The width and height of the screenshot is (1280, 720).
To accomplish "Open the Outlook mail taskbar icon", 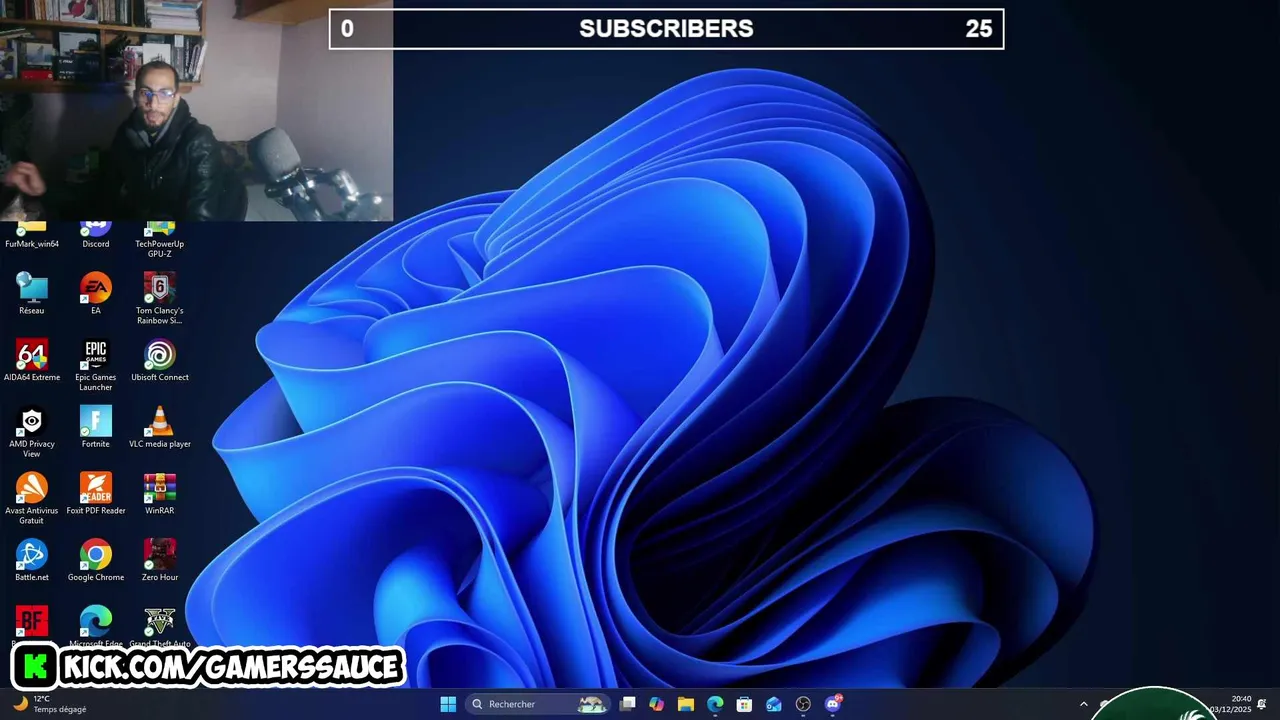I will pos(774,704).
